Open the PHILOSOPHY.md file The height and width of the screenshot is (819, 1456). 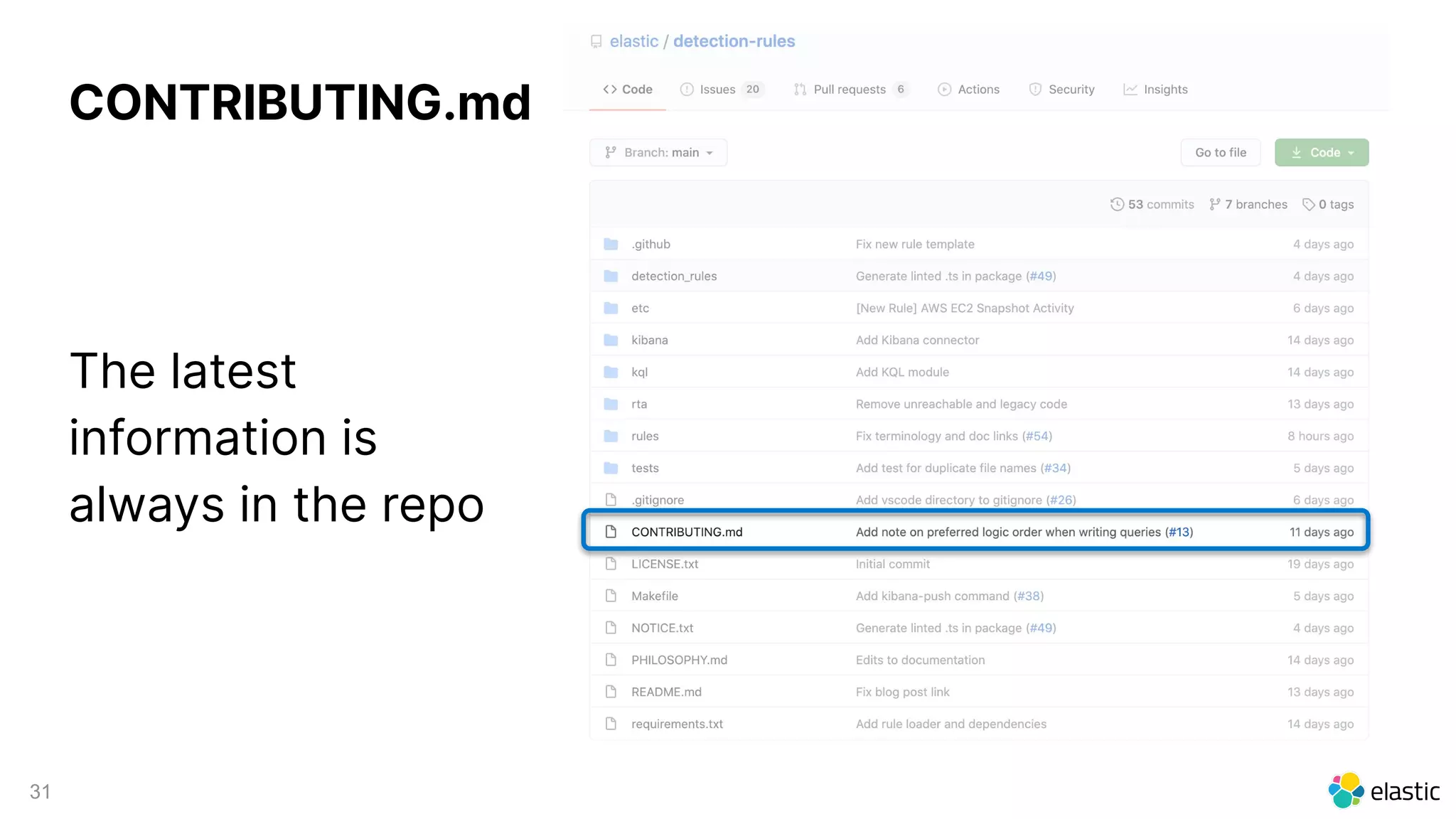(679, 660)
